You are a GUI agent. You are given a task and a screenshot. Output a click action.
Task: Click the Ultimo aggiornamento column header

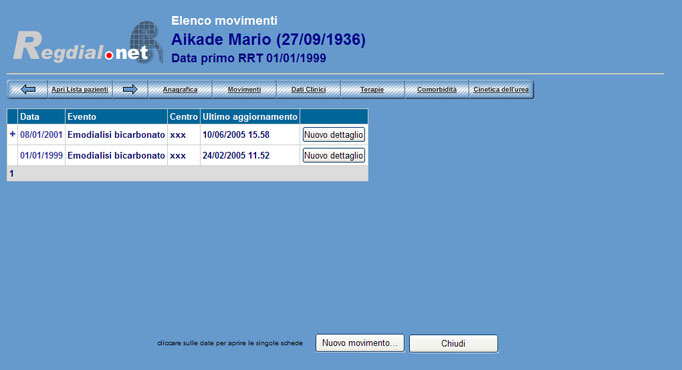pyautogui.click(x=250, y=117)
